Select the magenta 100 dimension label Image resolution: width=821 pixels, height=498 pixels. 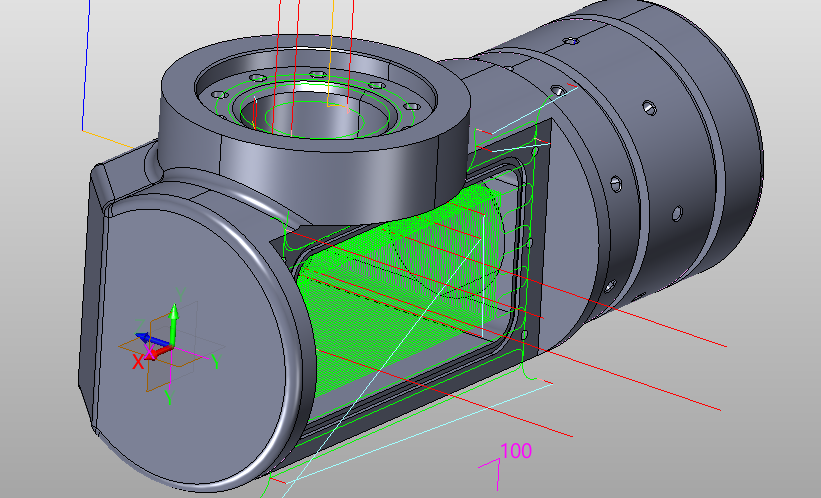(515, 451)
